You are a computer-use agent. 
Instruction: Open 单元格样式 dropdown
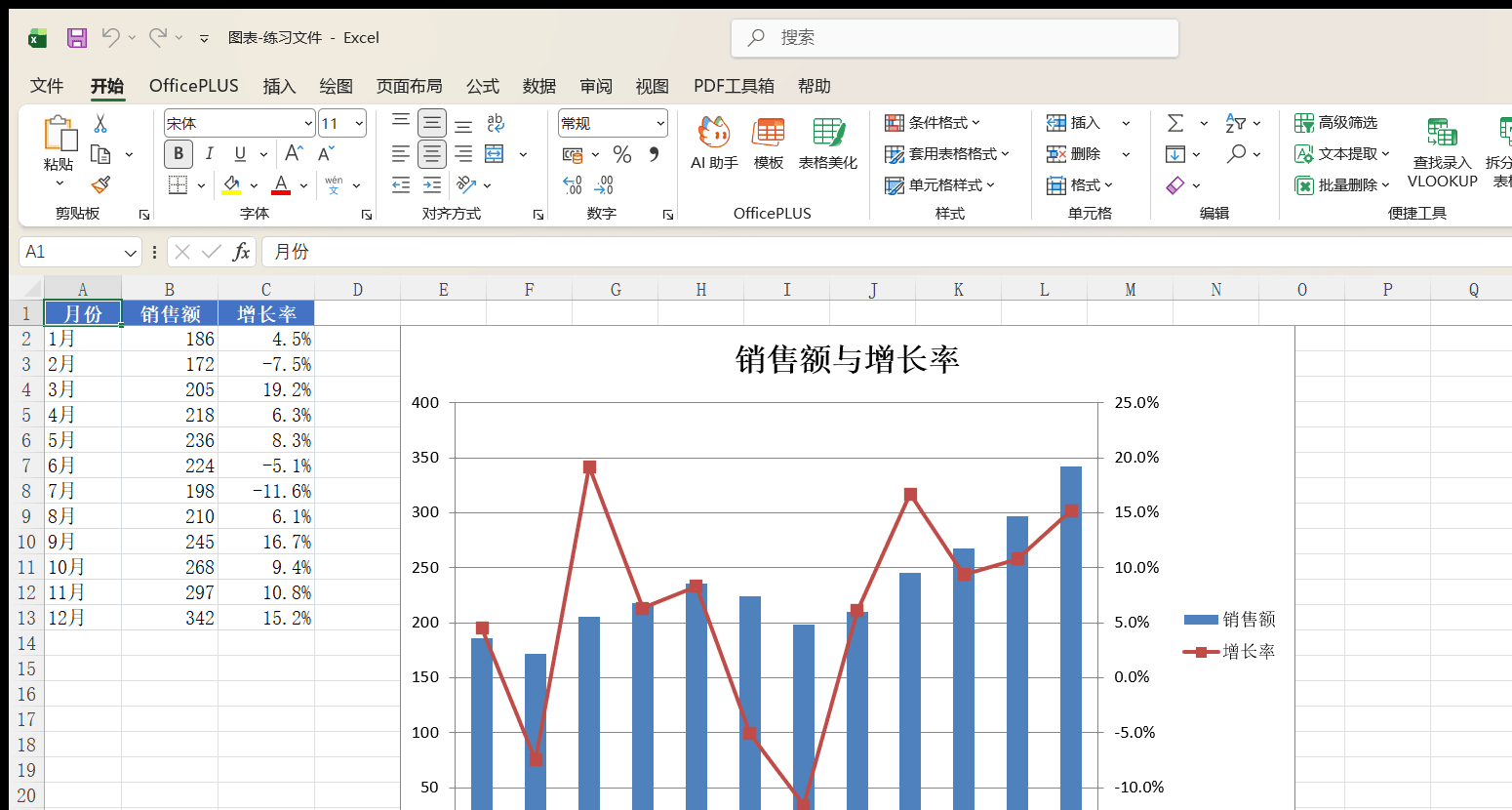click(939, 184)
